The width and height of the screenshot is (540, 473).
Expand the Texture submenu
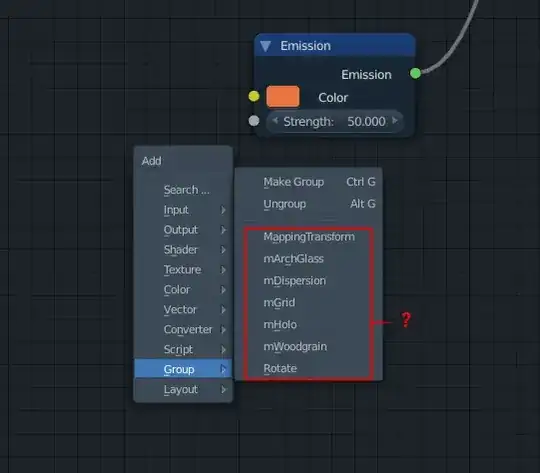point(183,270)
